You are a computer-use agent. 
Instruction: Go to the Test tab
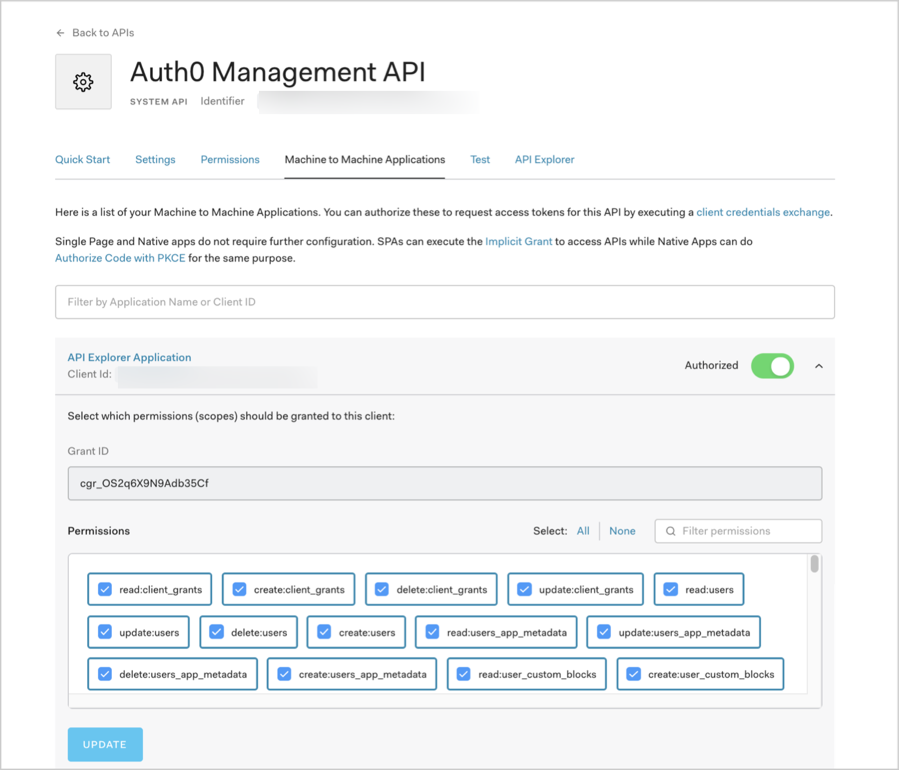click(x=480, y=159)
